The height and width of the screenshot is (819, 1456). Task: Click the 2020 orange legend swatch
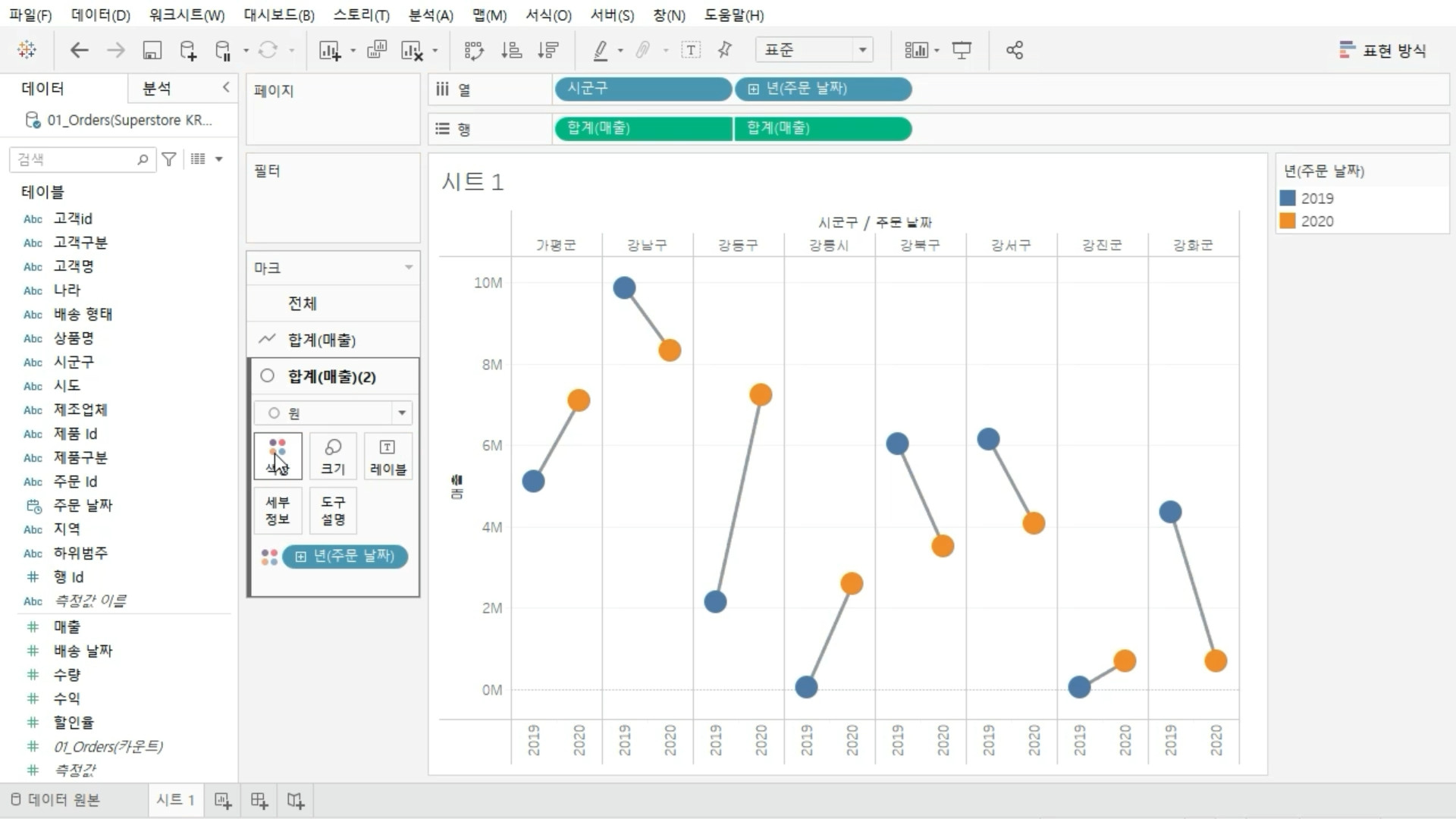pos(1288,221)
